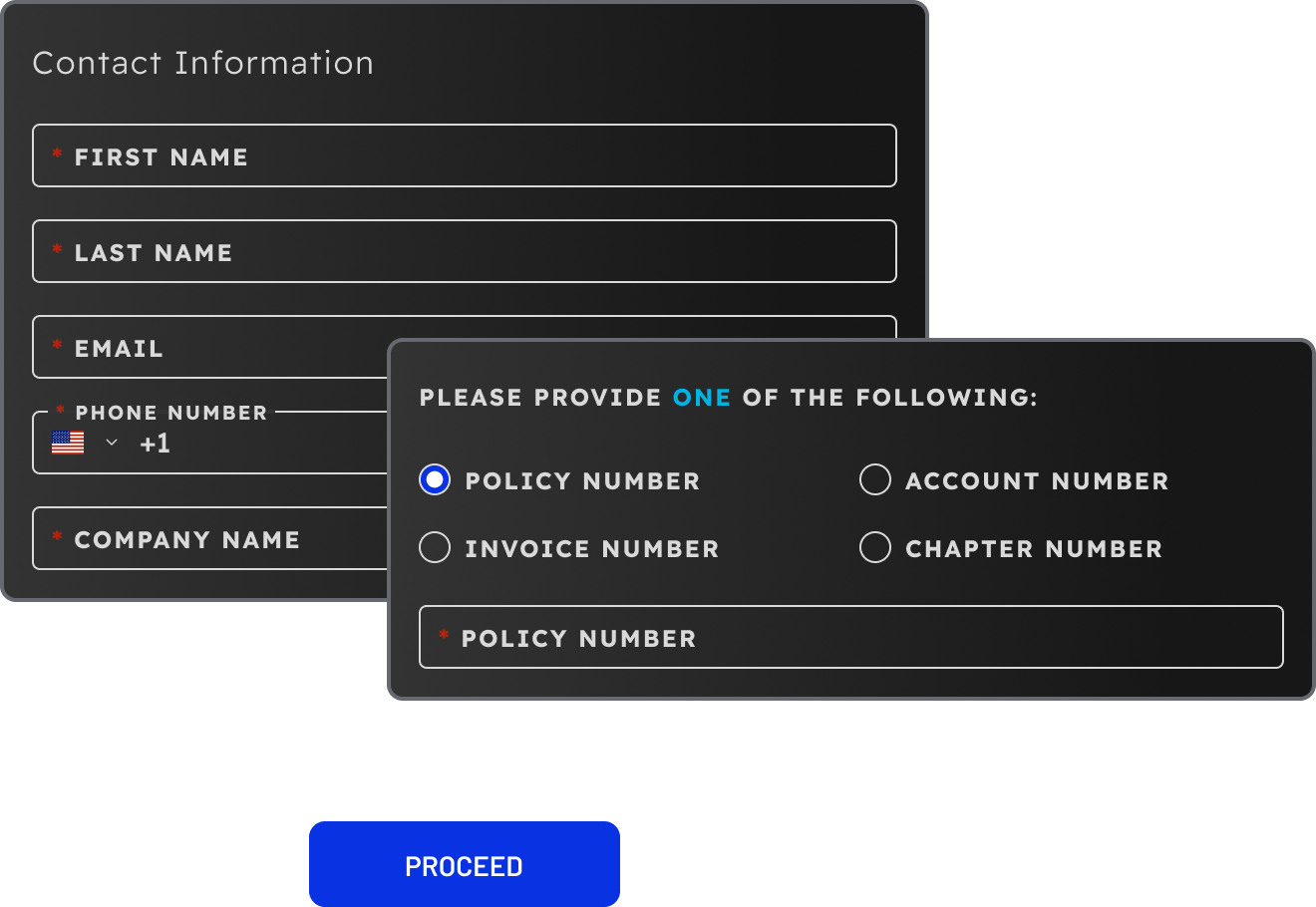
Task: Select Invoice Number option
Action: [435, 547]
